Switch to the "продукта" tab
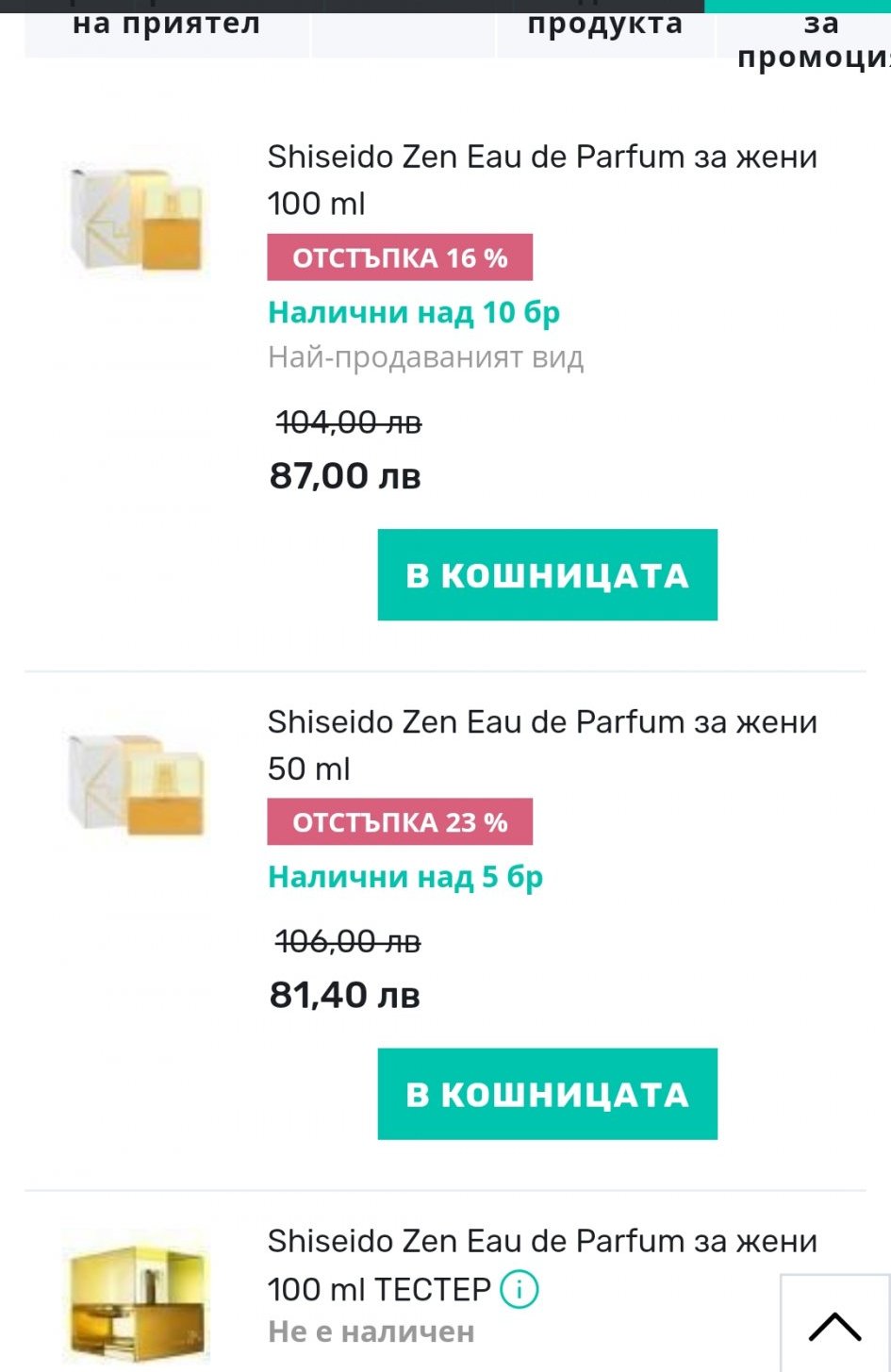This screenshot has height=1372, width=891. tap(605, 26)
